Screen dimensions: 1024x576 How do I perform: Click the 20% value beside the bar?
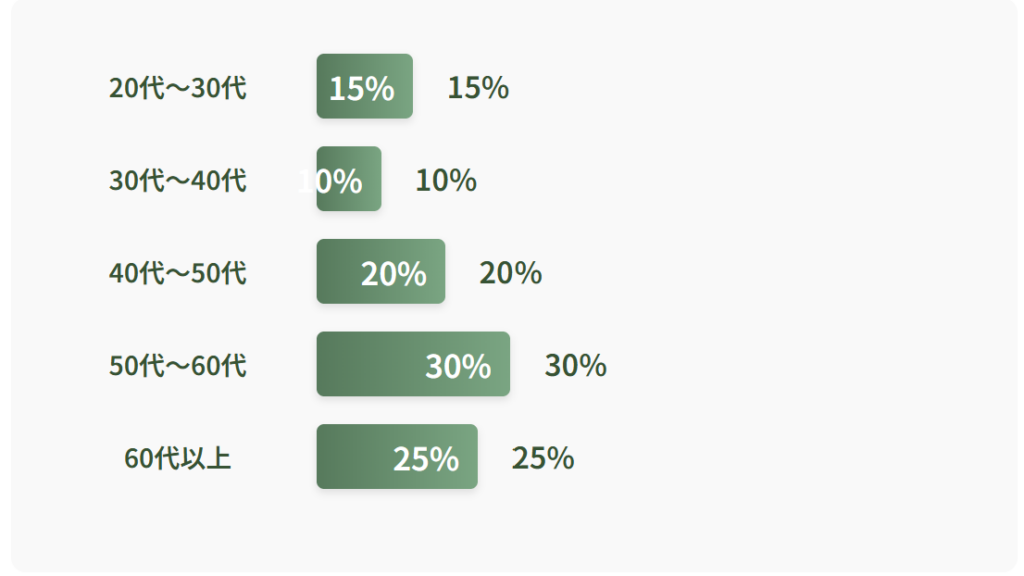tap(510, 273)
